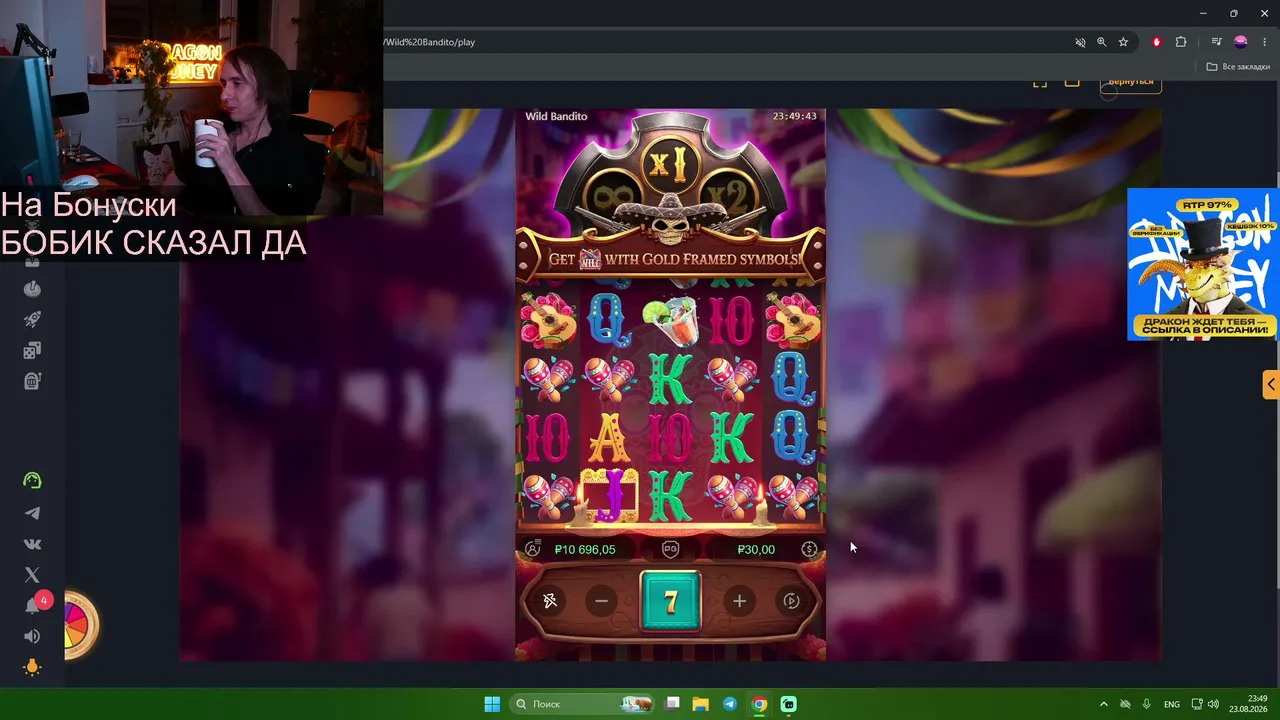Open the joystick games sidebar icon
This screenshot has height=720, width=1280.
[x=32, y=290]
